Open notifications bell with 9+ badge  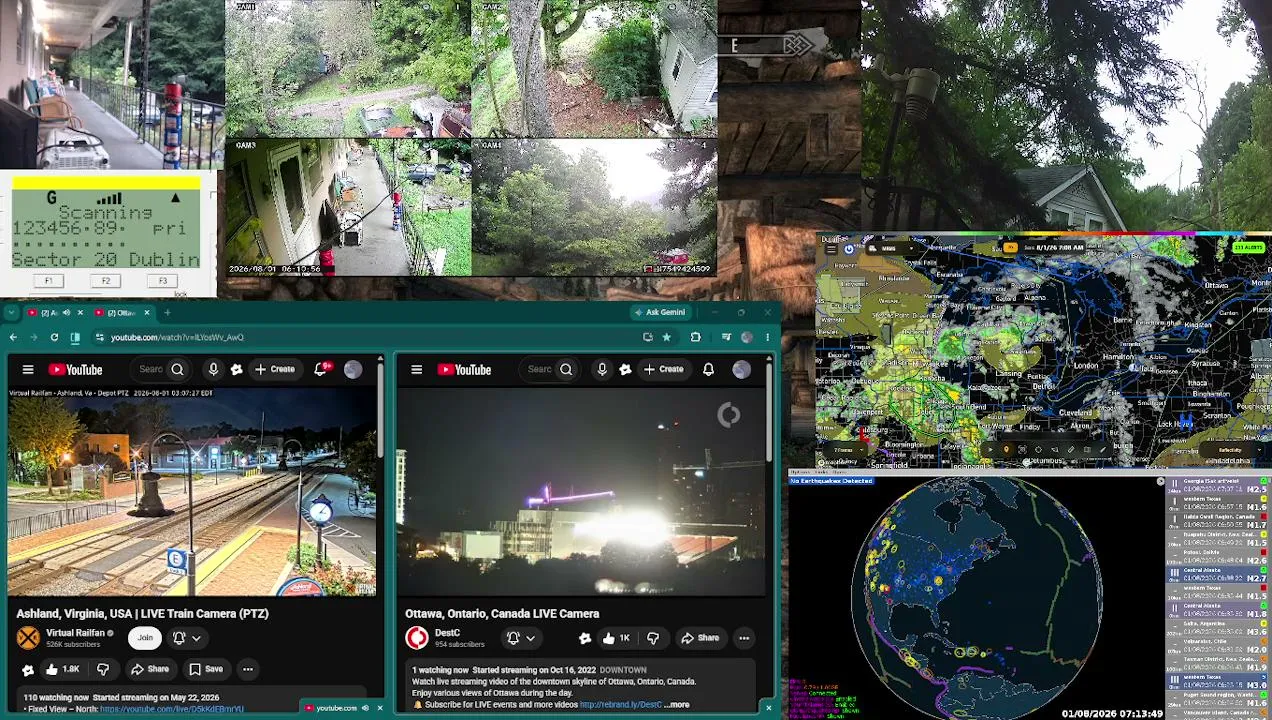click(322, 370)
